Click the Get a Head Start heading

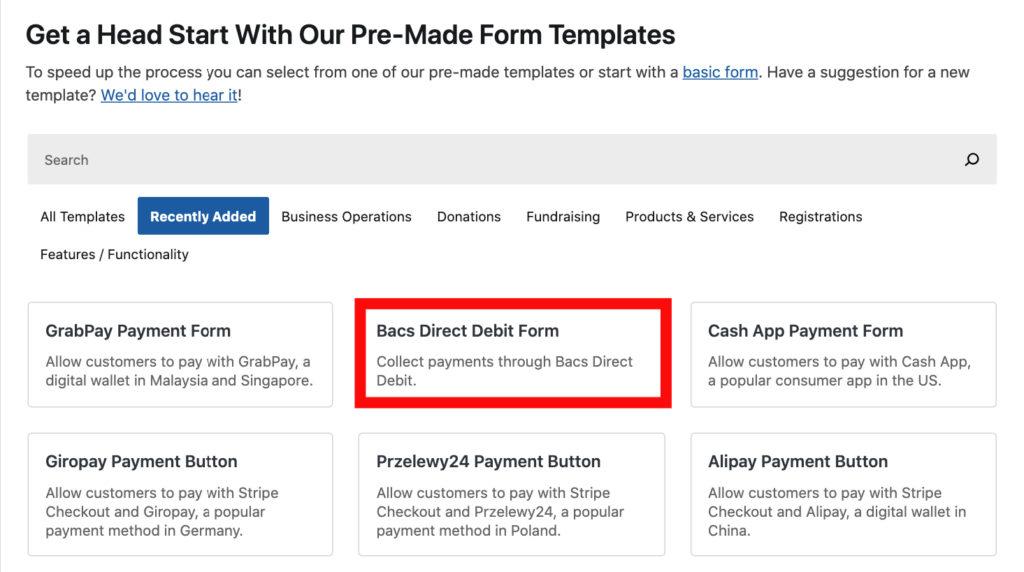click(x=350, y=35)
